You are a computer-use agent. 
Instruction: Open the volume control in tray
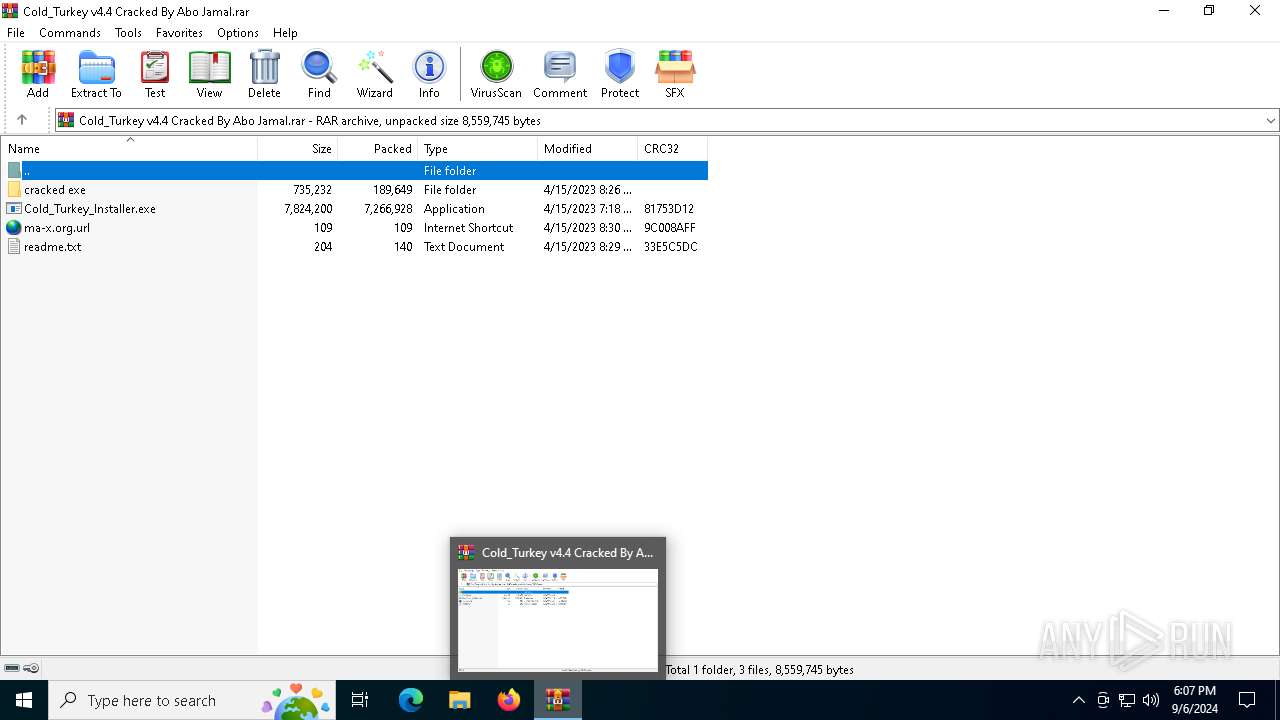click(x=1151, y=700)
